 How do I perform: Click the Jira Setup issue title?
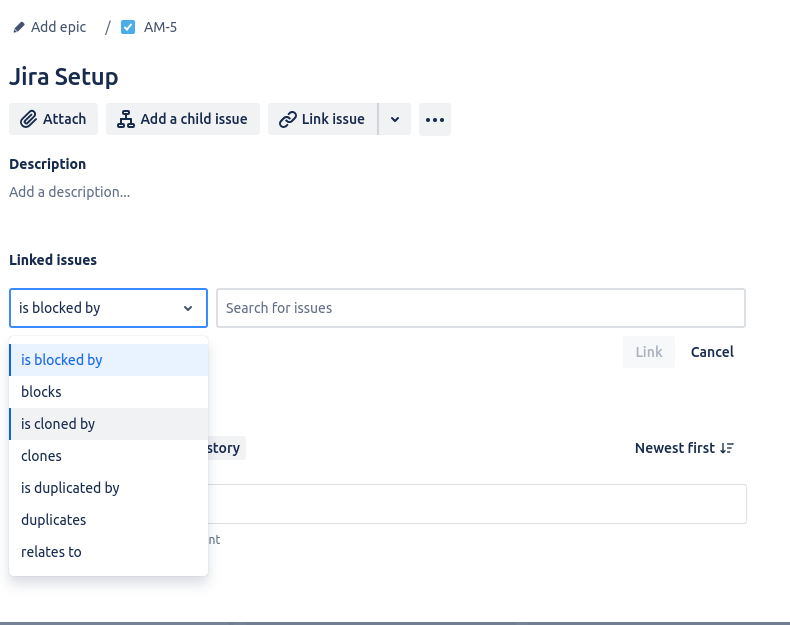[63, 77]
